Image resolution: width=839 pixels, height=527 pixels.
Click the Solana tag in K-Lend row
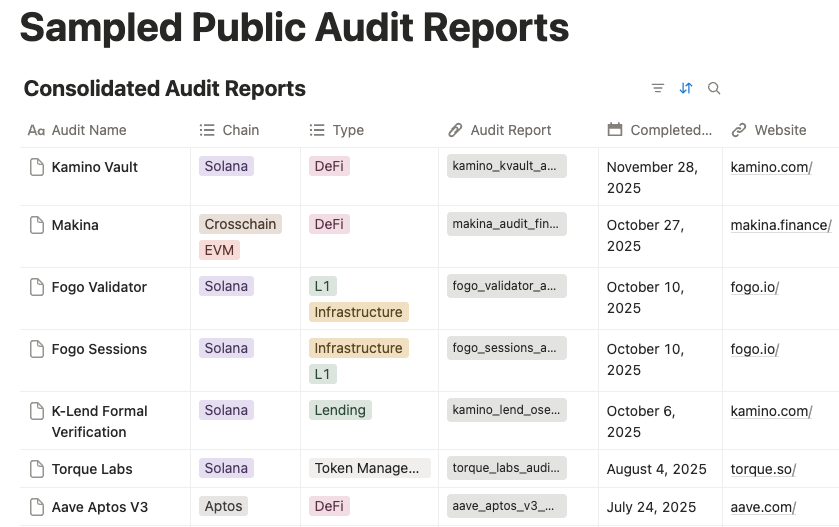point(226,410)
